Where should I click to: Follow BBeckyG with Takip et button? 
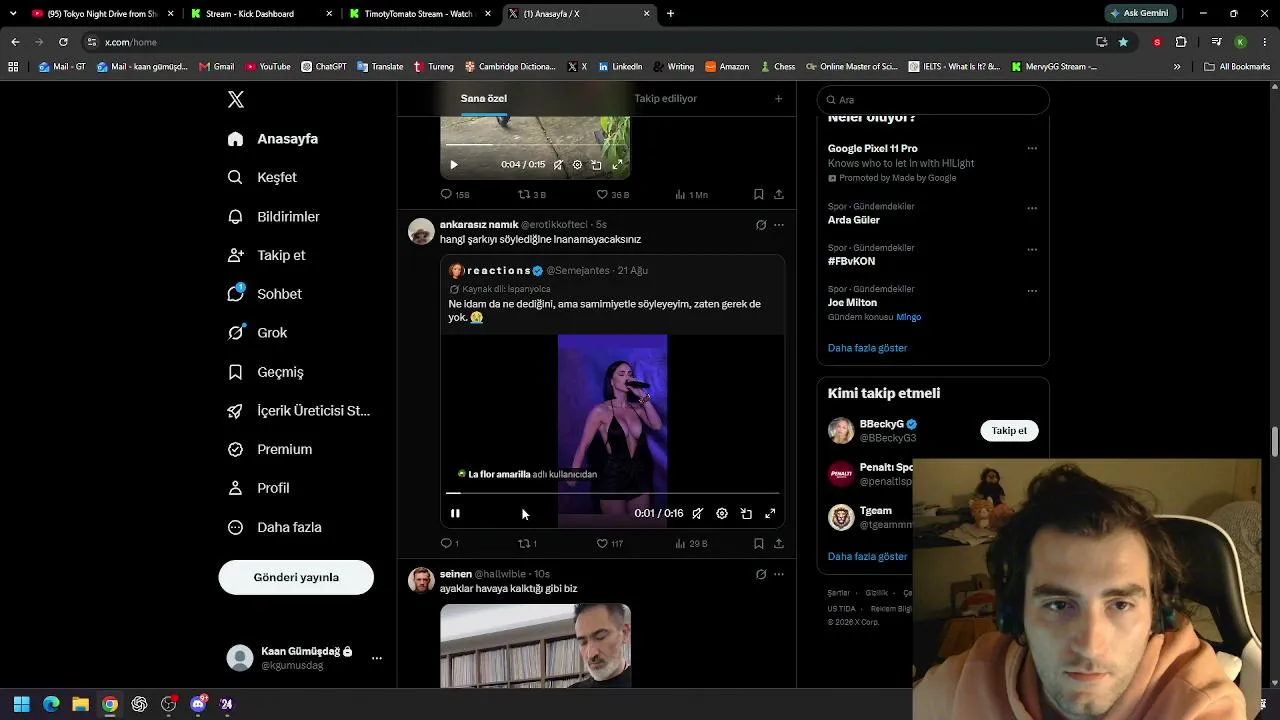coord(1009,431)
